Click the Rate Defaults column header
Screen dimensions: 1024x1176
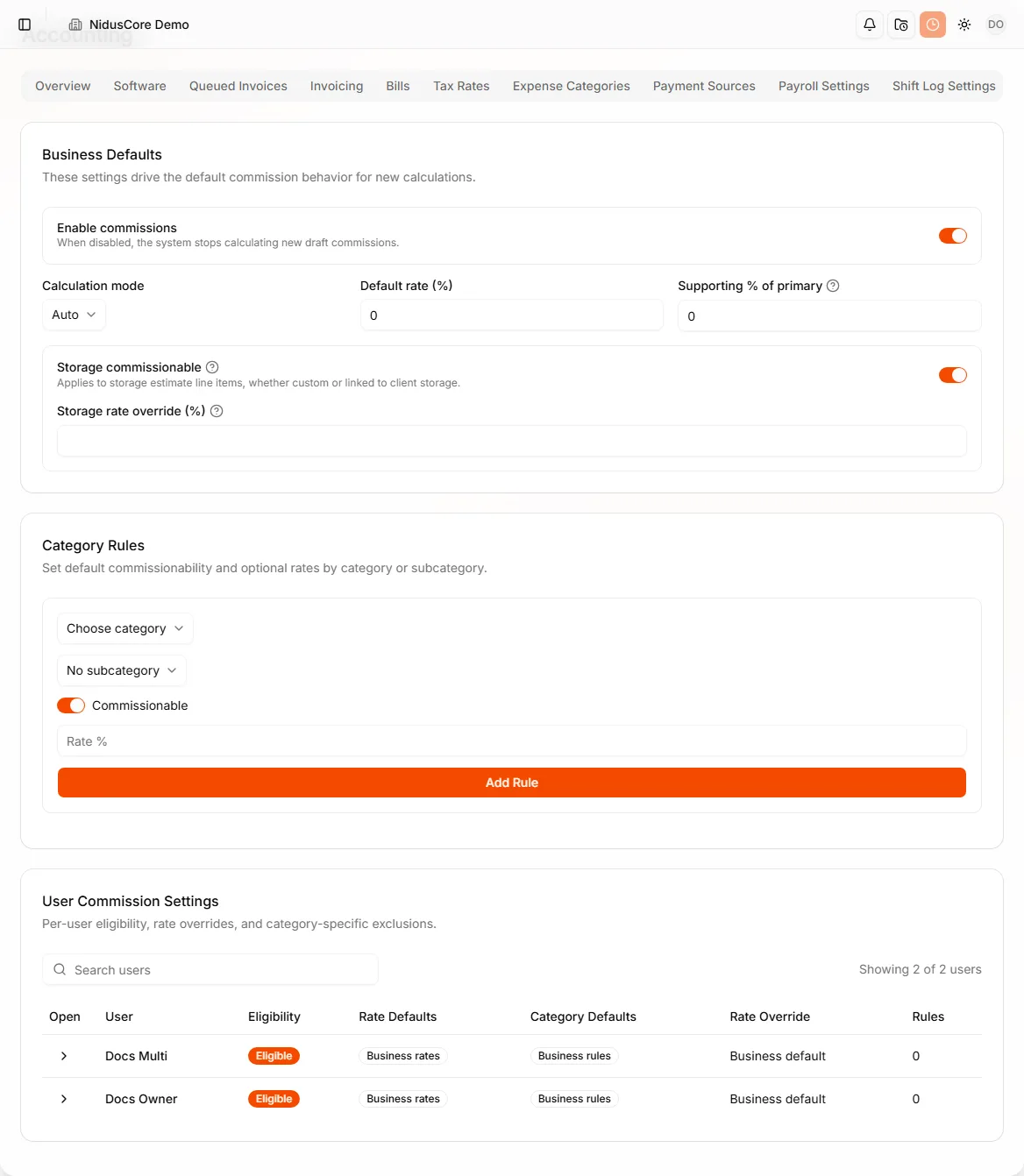(x=397, y=1017)
